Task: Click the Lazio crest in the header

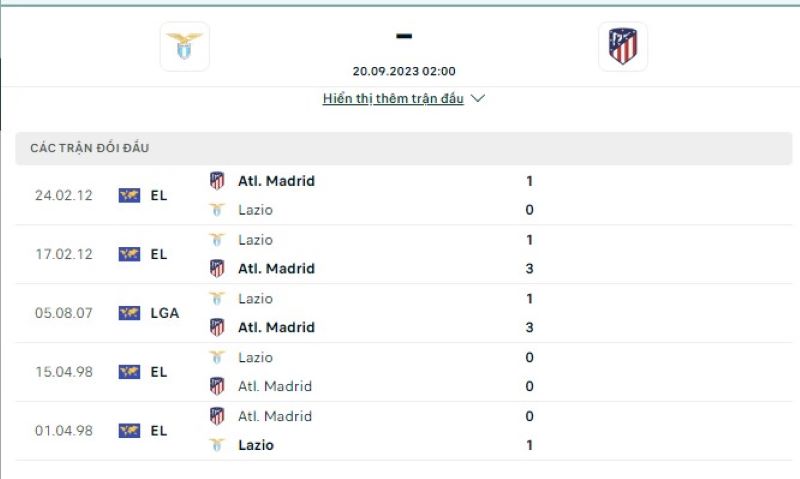Action: [185, 47]
